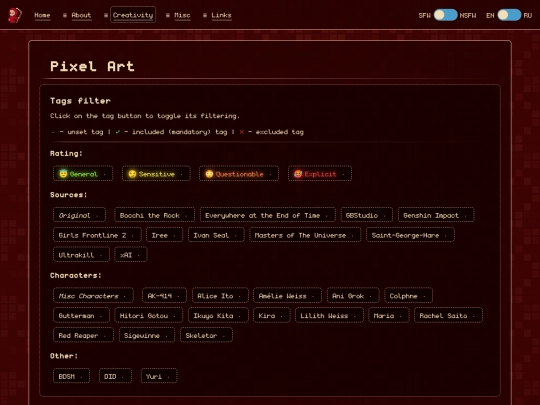Filter by the AK-414 character tag
Screen dimensions: 540x405
pos(164,295)
